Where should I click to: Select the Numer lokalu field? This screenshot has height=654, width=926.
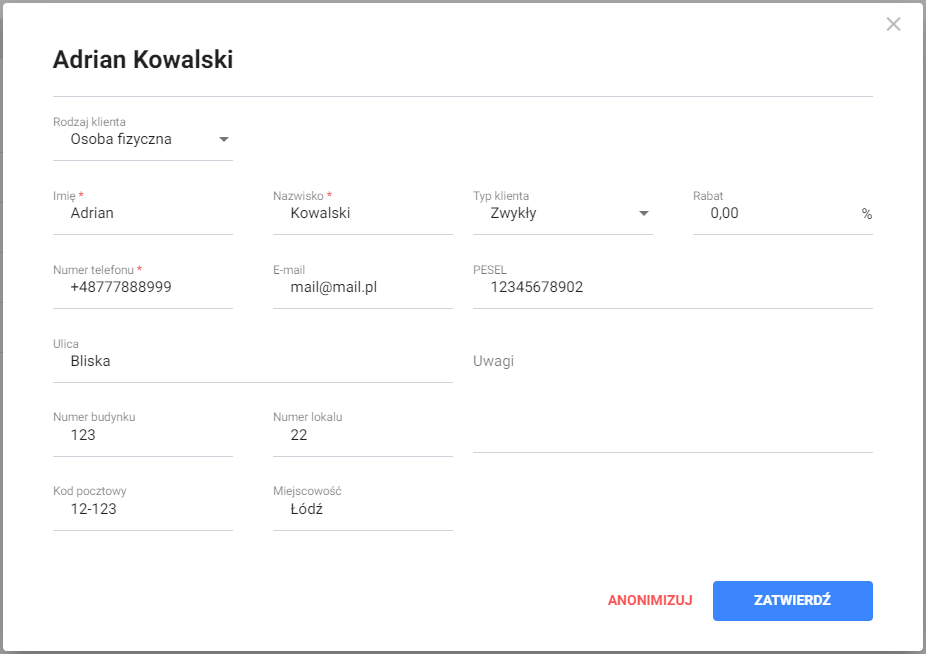click(x=362, y=435)
